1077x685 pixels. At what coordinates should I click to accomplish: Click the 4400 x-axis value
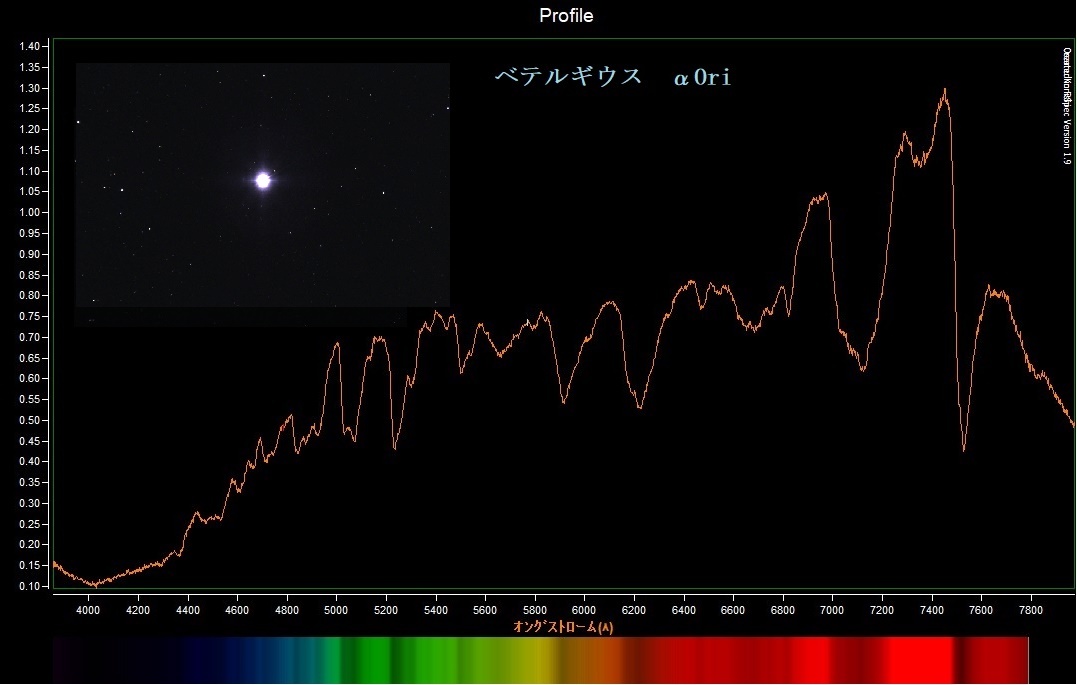[x=188, y=610]
